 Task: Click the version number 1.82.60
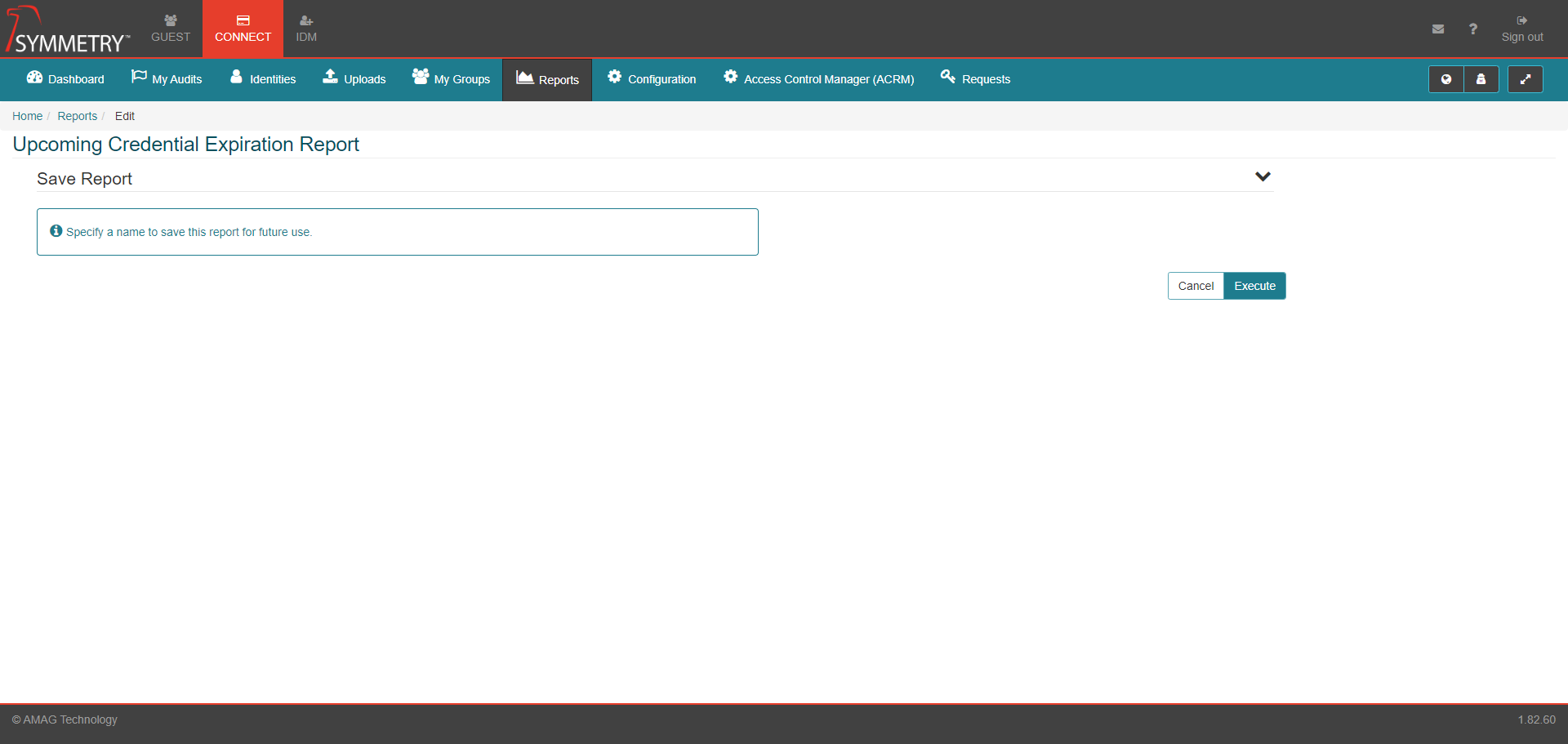tap(1536, 719)
